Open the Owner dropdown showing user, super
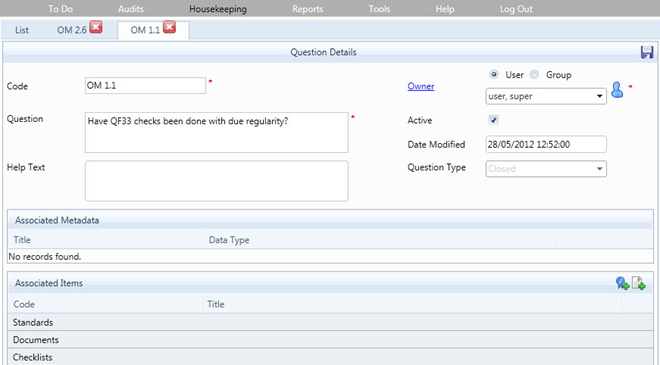 pos(546,96)
